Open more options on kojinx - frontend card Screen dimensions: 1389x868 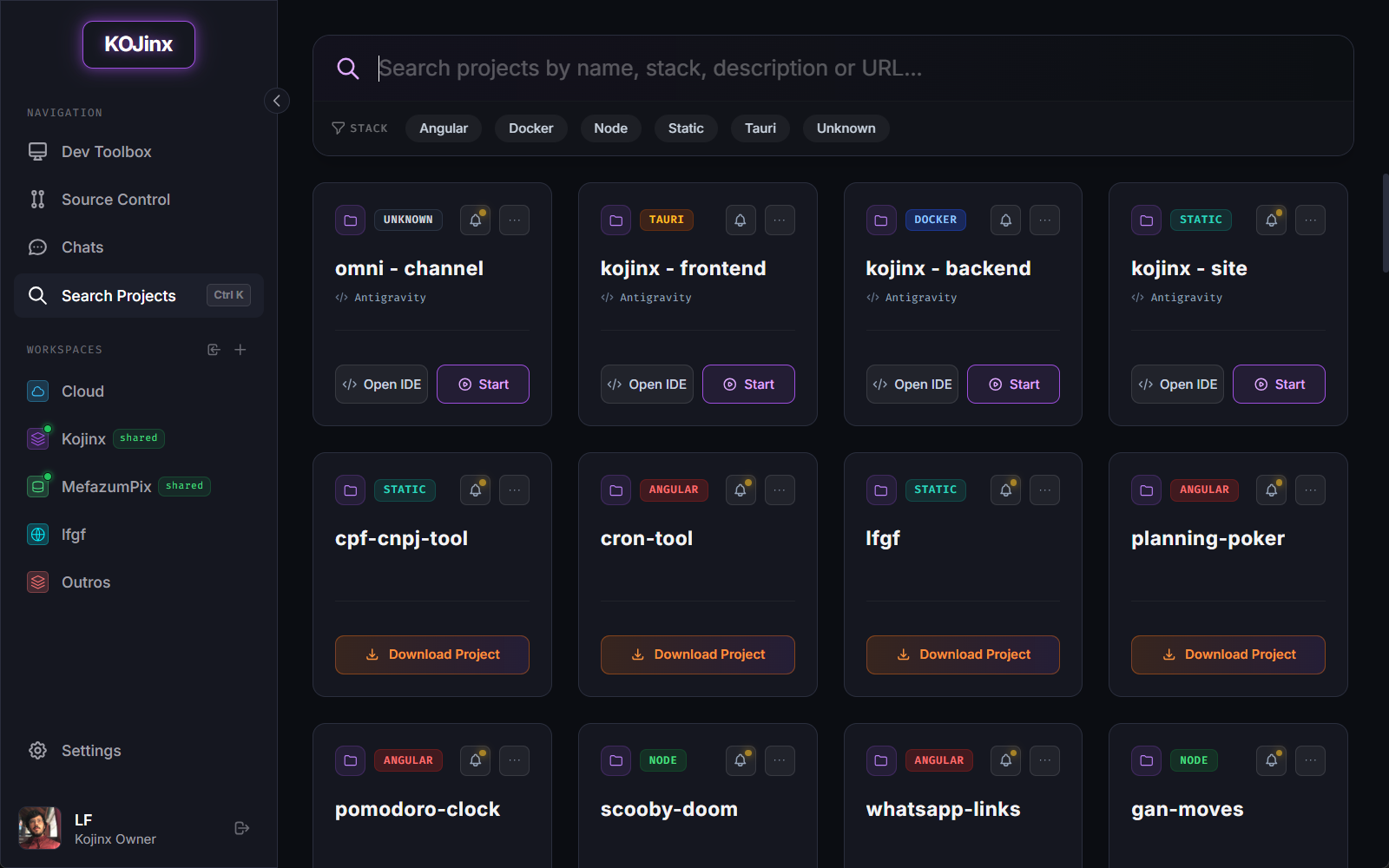[x=780, y=220]
